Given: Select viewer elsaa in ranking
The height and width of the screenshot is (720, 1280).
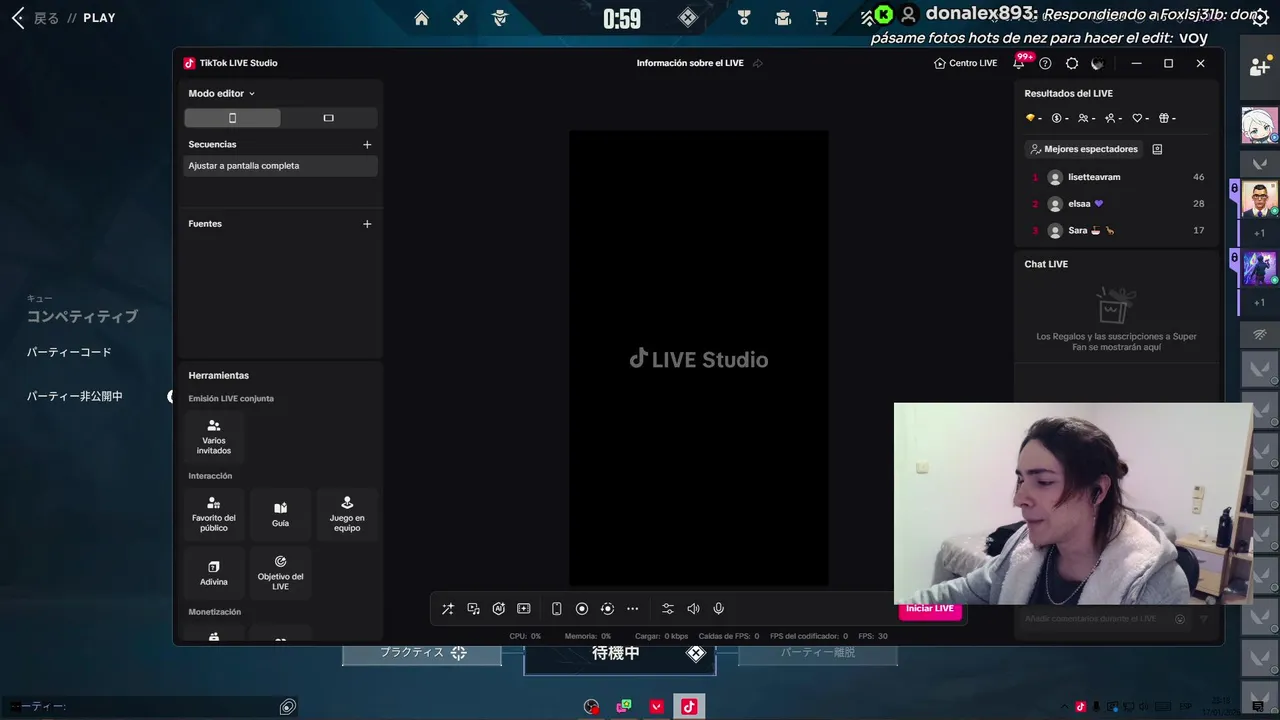Looking at the screenshot, I should (x=1118, y=204).
